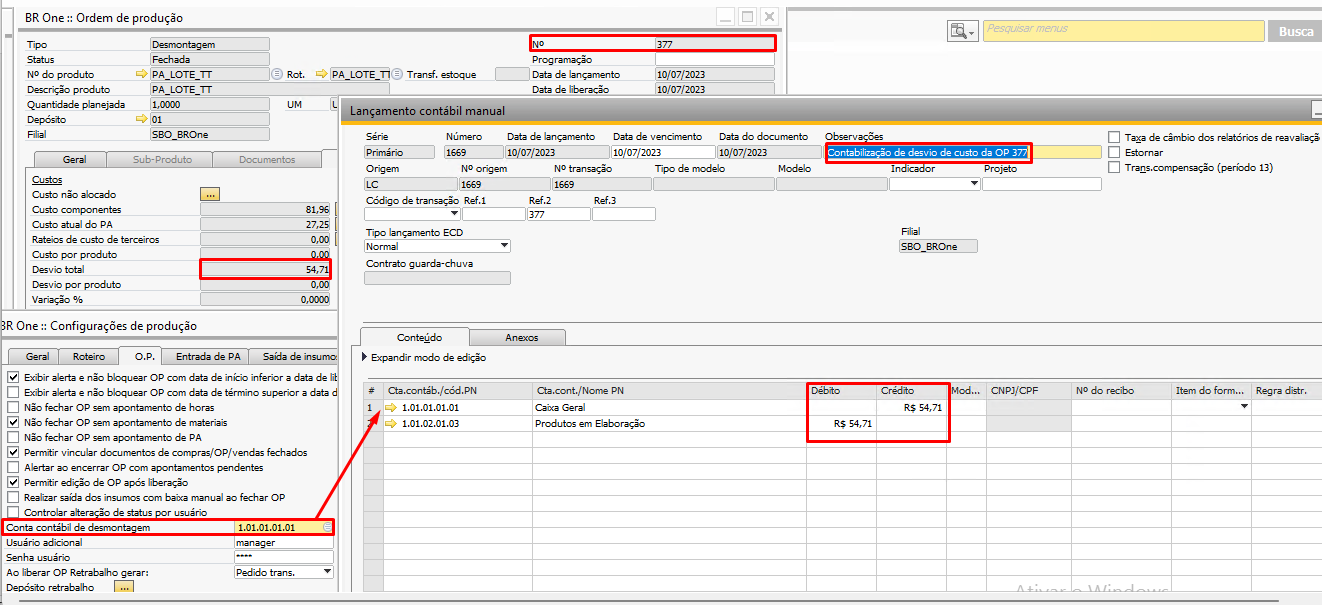This screenshot has height=605, width=1322.
Task: Open chooser icon after Rot. PA_LOTE_TT field
Action: pyautogui.click(x=398, y=74)
